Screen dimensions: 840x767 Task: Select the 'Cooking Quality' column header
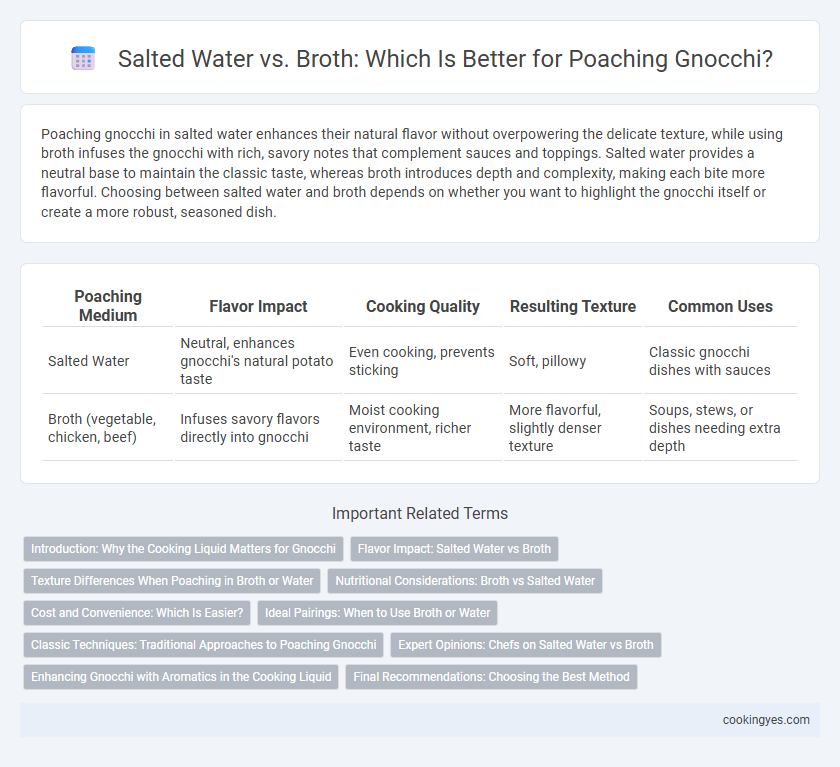(x=423, y=306)
